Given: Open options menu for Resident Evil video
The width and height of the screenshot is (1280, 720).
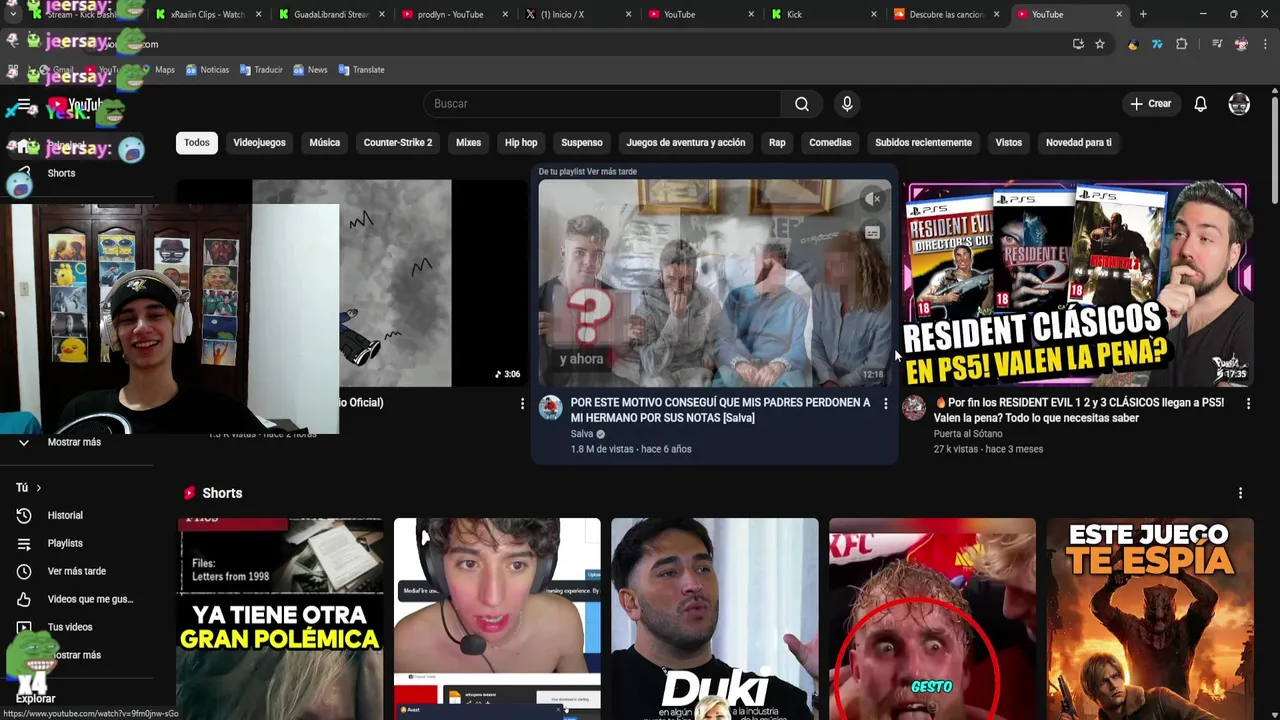Looking at the screenshot, I should point(1248,403).
